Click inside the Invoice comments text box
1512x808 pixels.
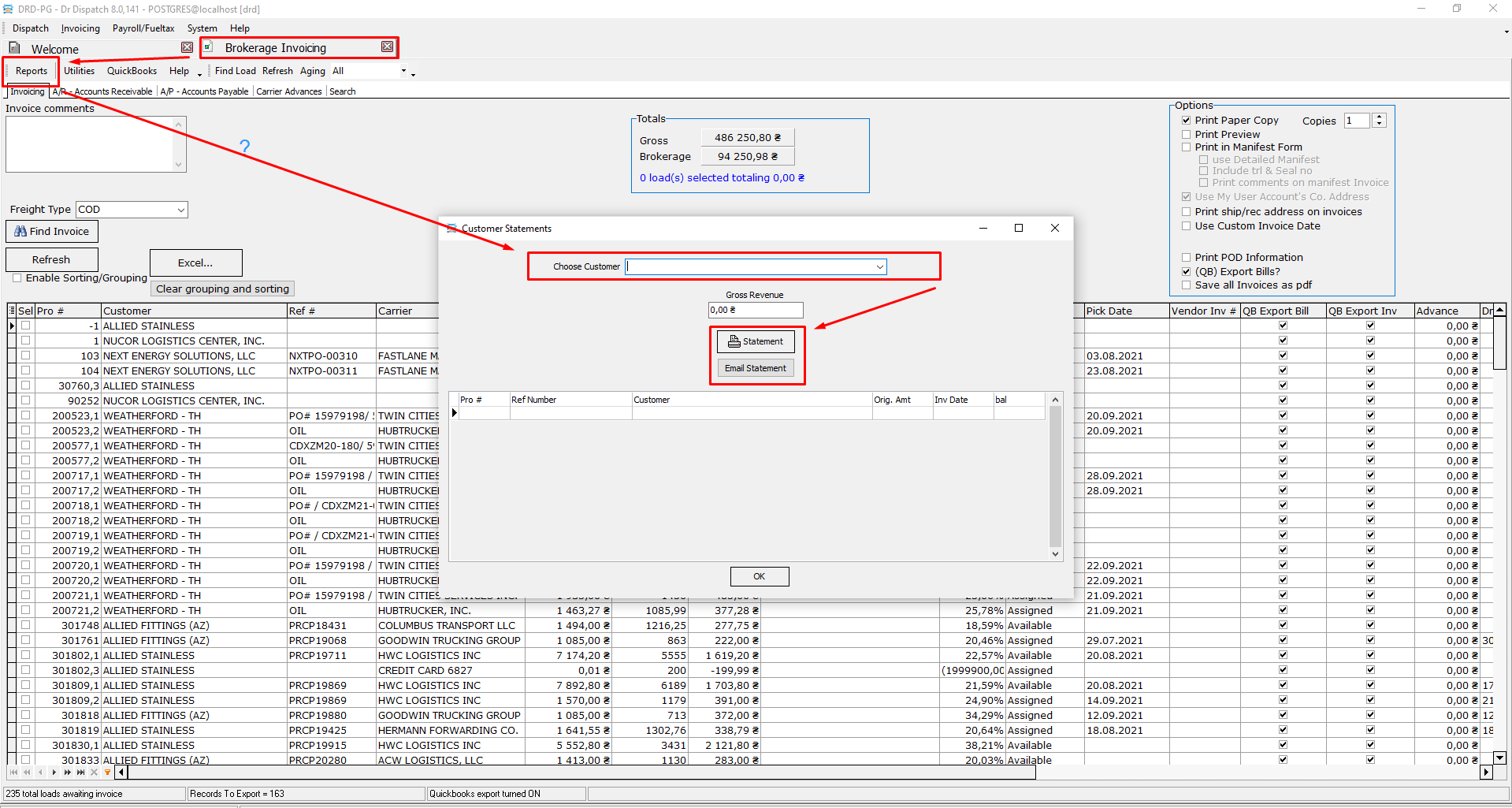coord(91,144)
